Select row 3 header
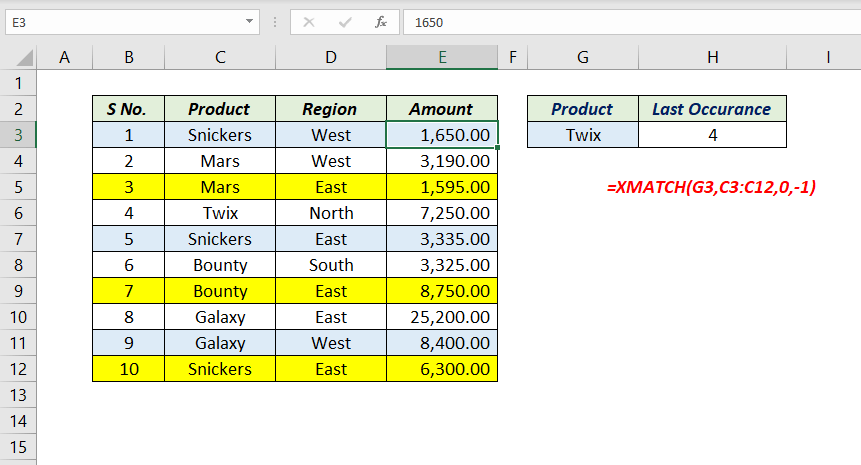 click(18, 135)
